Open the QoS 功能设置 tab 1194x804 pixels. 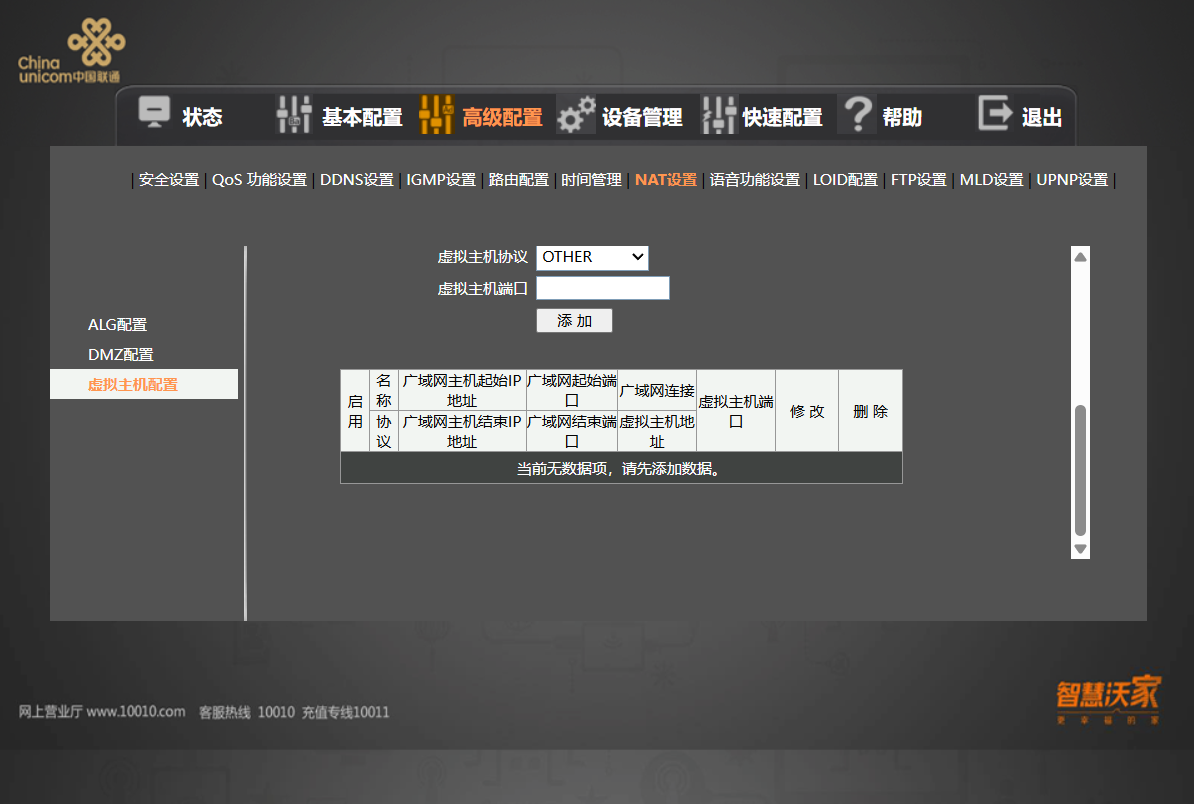tap(259, 180)
